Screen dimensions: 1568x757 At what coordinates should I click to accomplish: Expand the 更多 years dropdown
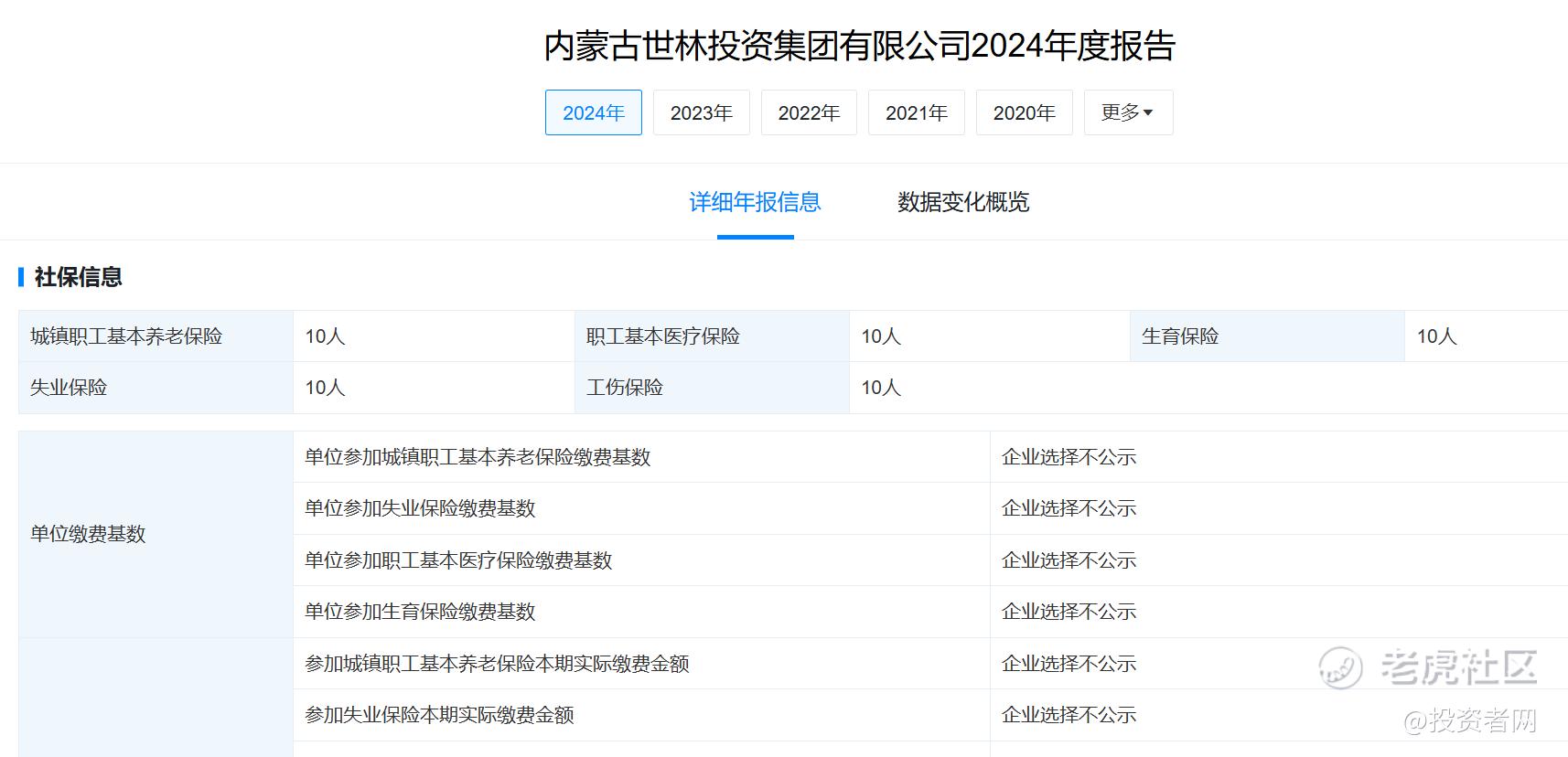(x=1128, y=112)
